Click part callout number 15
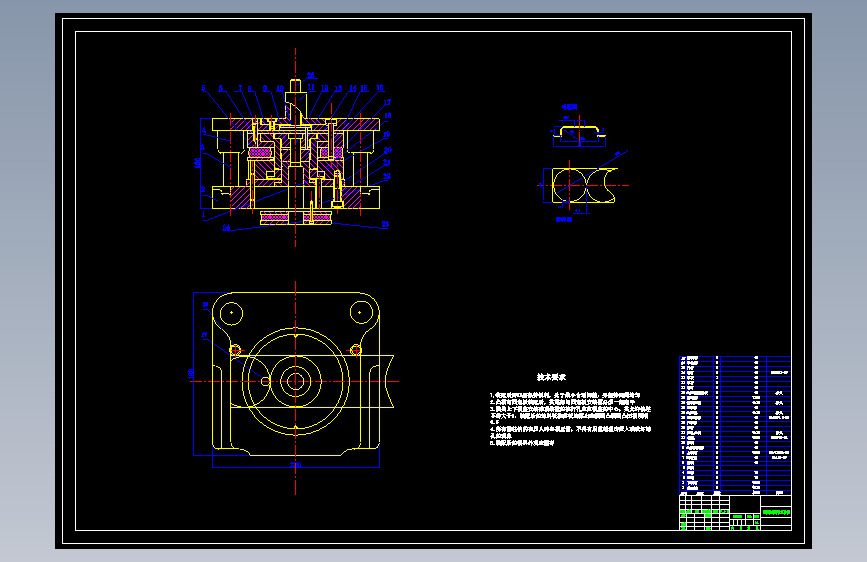867x562 pixels. (x=364, y=88)
